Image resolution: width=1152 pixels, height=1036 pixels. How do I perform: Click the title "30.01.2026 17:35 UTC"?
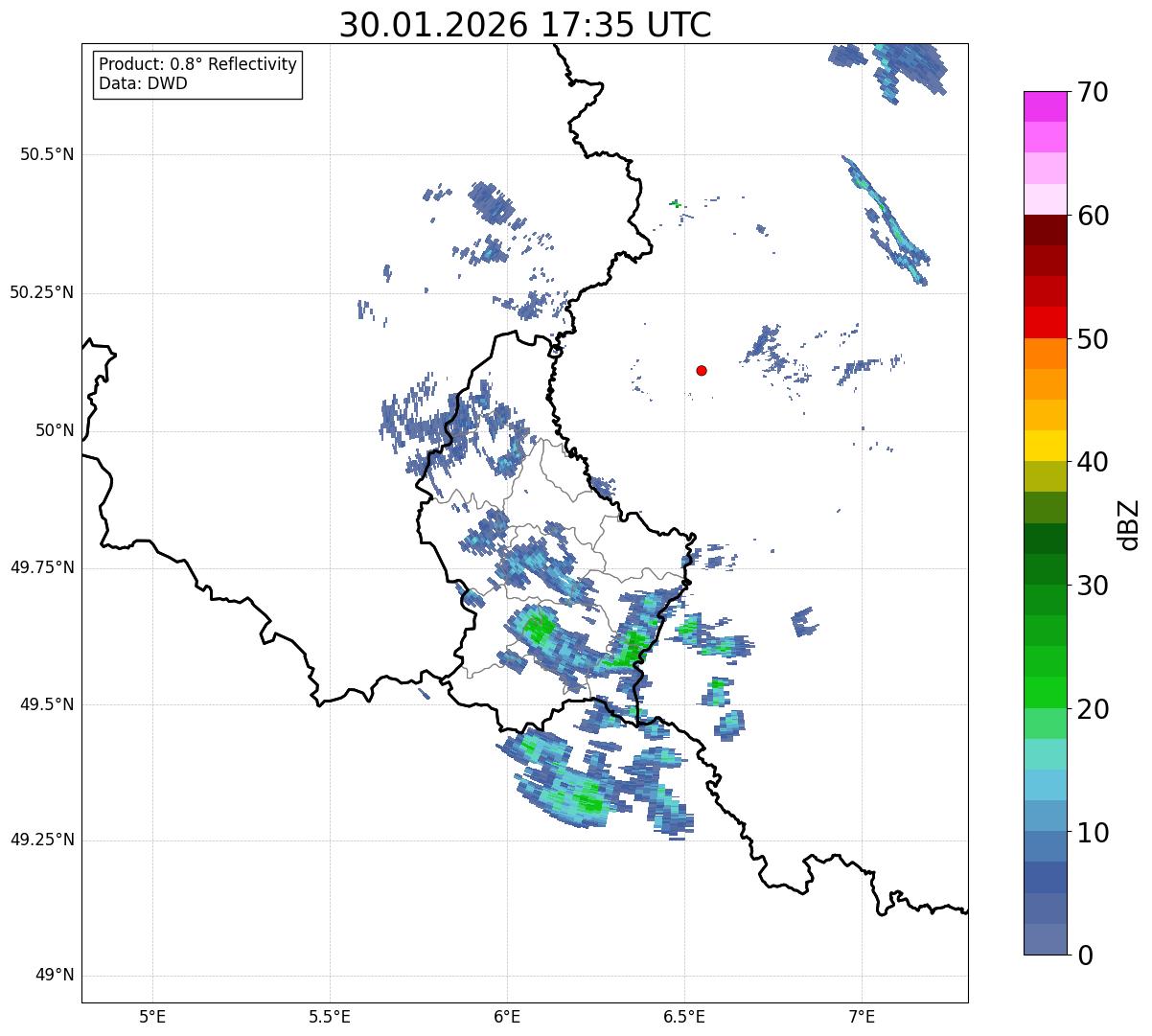[525, 25]
